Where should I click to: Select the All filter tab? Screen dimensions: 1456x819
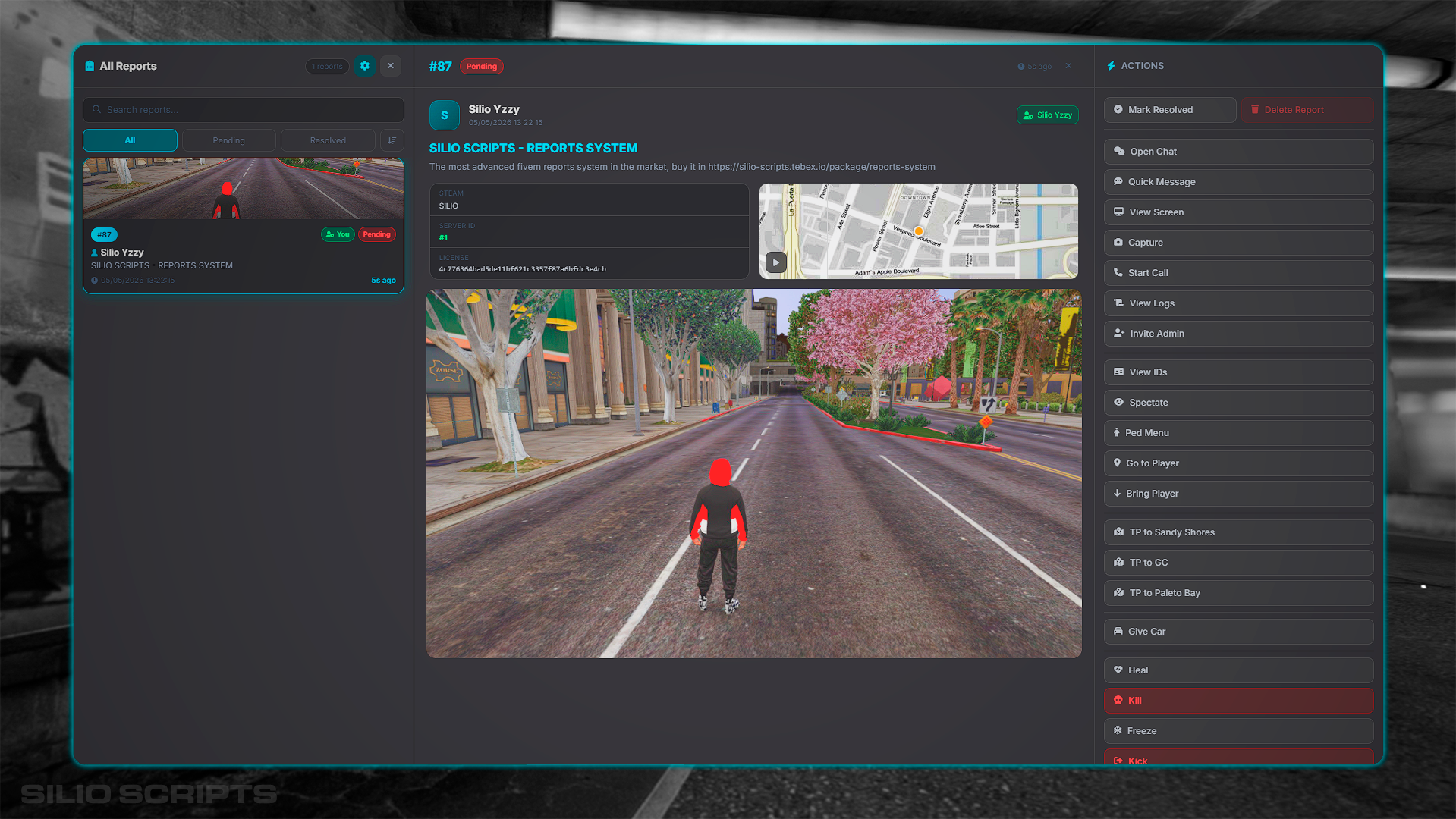pyautogui.click(x=130, y=140)
